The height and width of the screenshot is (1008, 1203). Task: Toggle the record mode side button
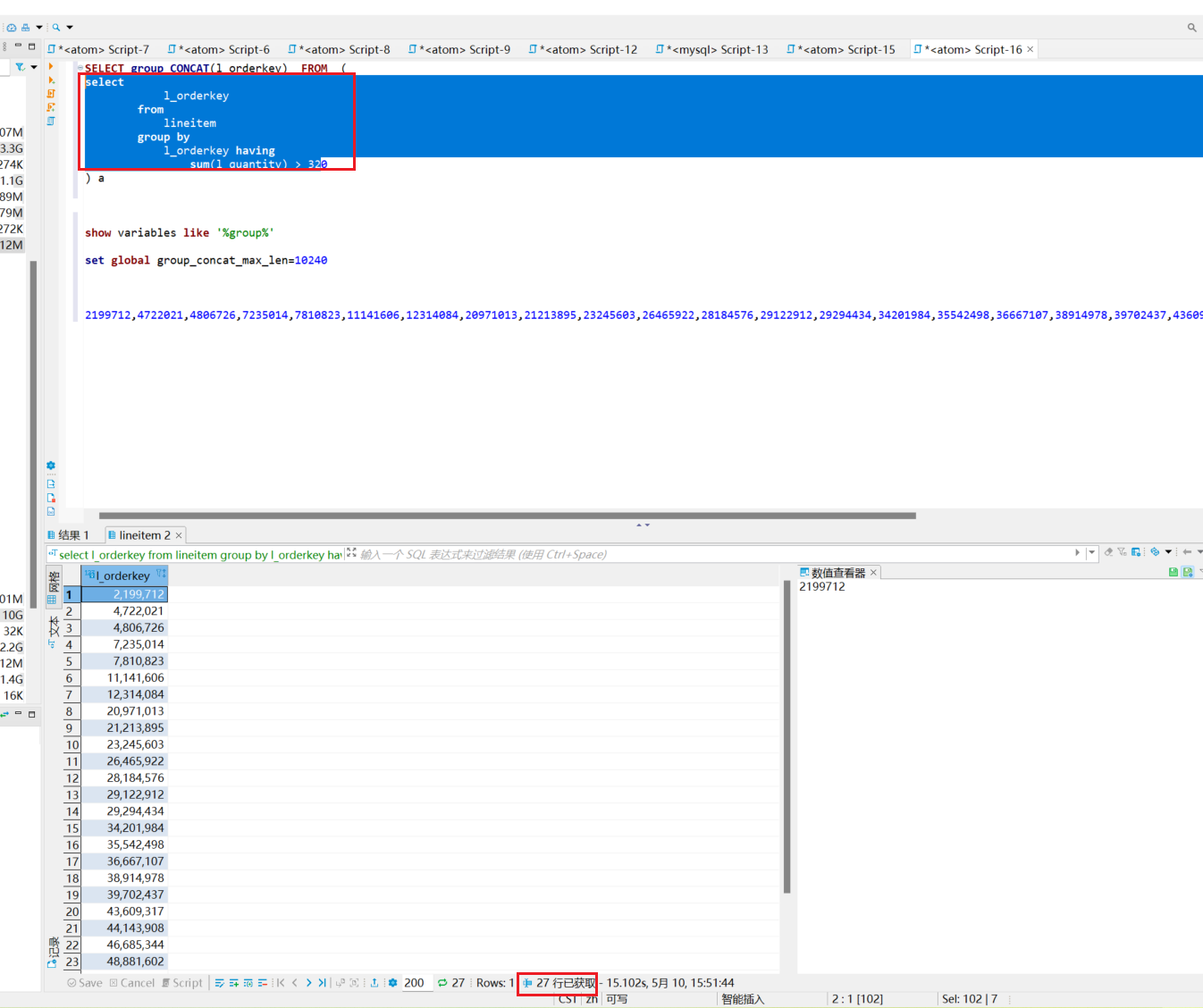[53, 951]
